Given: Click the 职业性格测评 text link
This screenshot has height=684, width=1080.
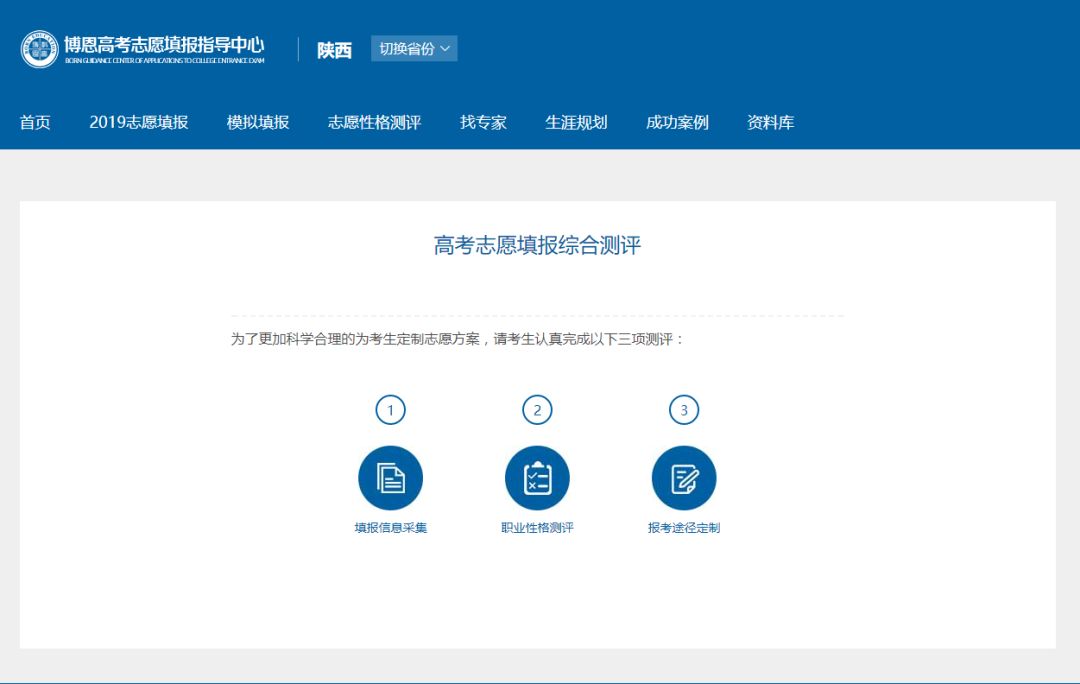Looking at the screenshot, I should (537, 528).
